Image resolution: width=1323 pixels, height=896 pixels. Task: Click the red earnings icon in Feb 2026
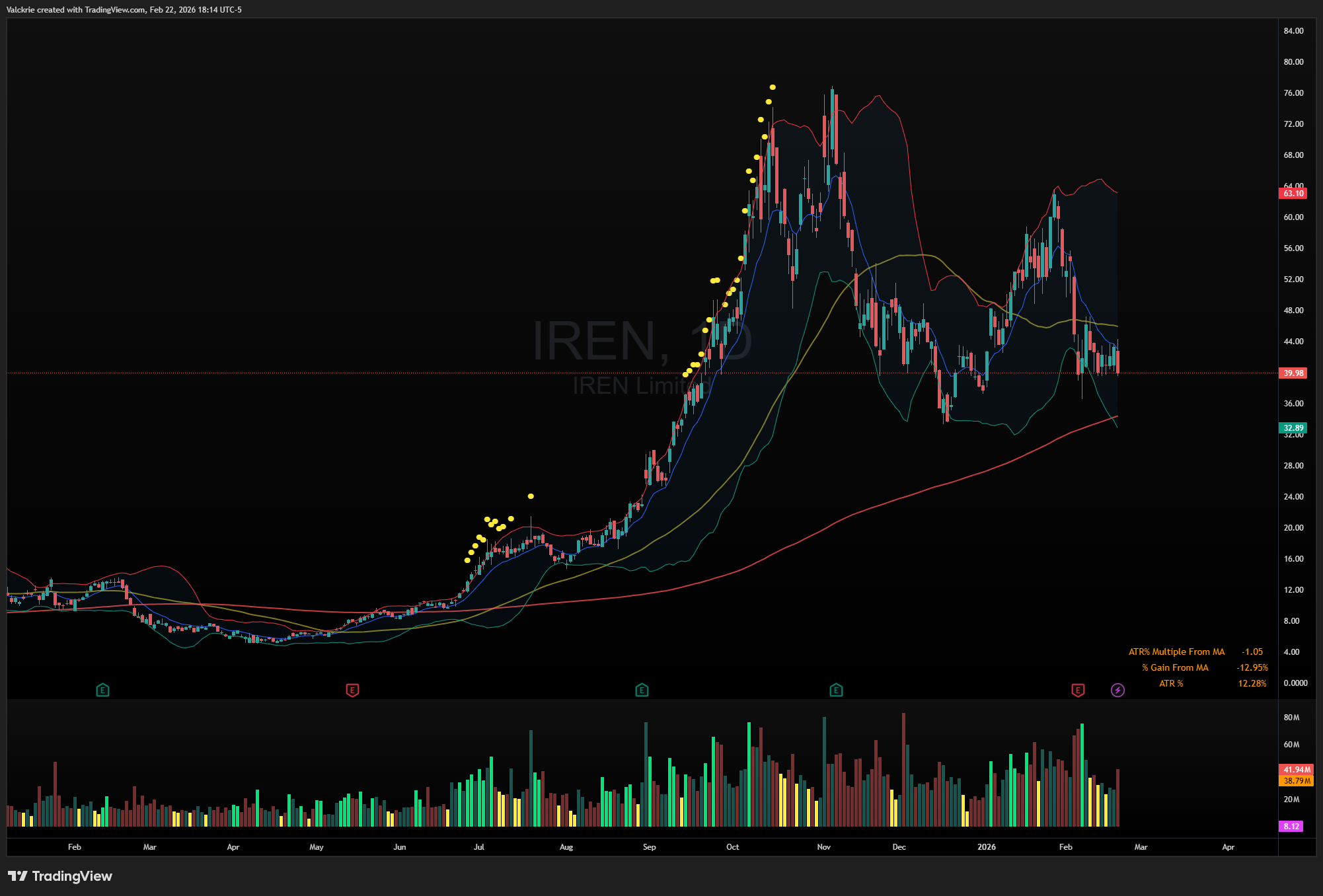point(1078,691)
